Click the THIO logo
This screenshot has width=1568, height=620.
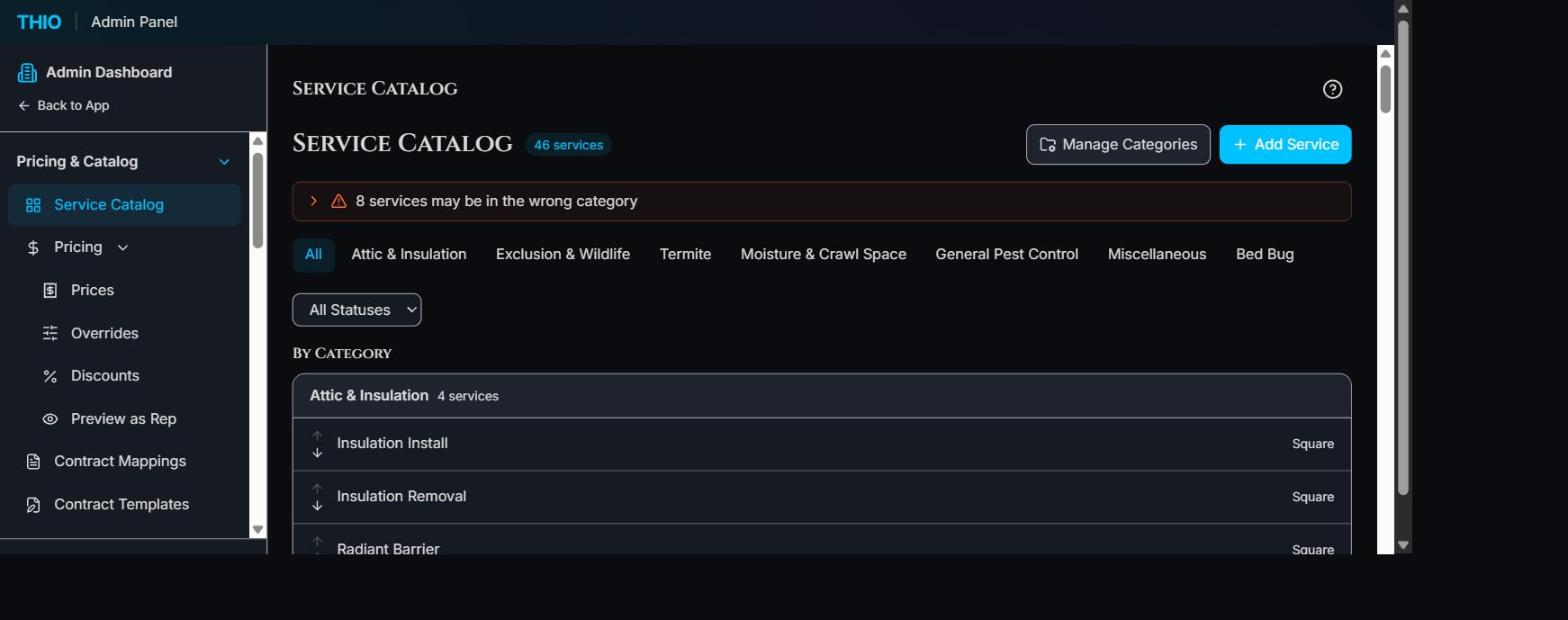pyautogui.click(x=39, y=22)
